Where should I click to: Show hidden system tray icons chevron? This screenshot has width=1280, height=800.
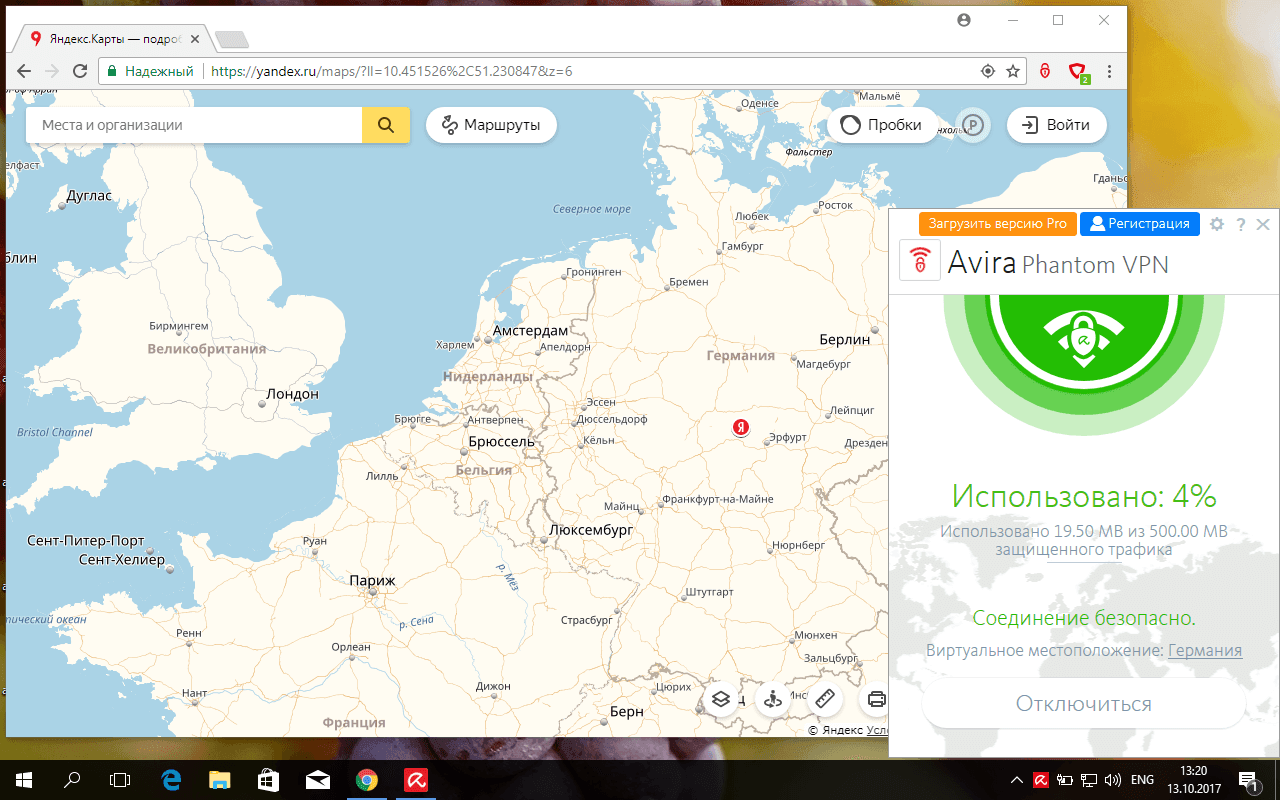tap(1016, 780)
